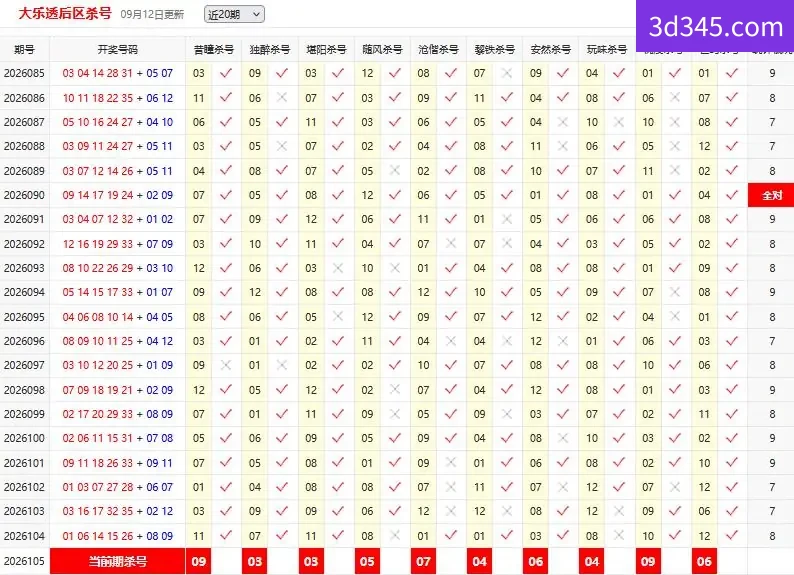
Task: Click the only gray cross in row 2026094
Action: tap(674, 292)
